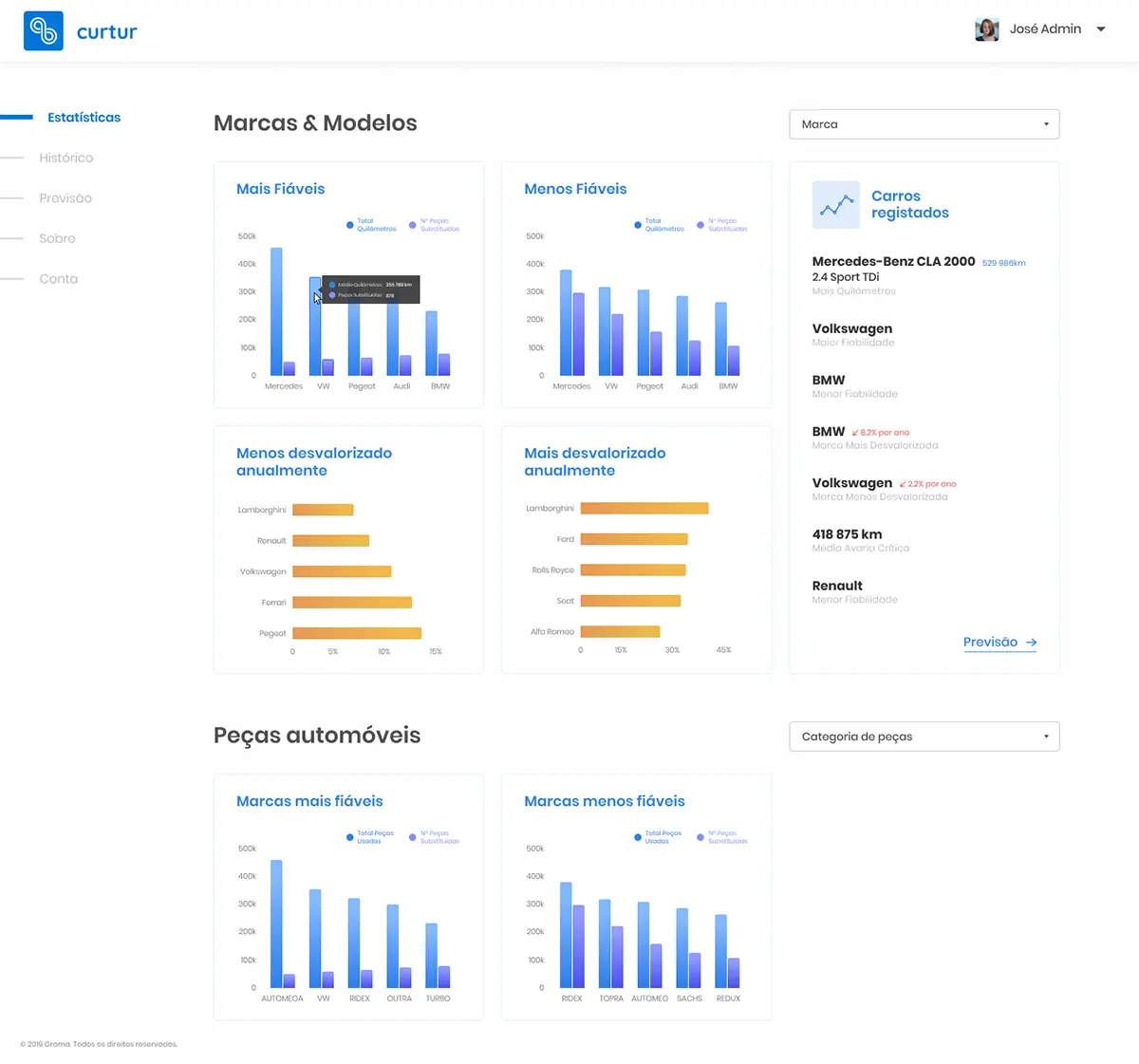The image size is (1139, 1064).
Task: Click the Carros registados chart icon
Action: click(x=836, y=205)
